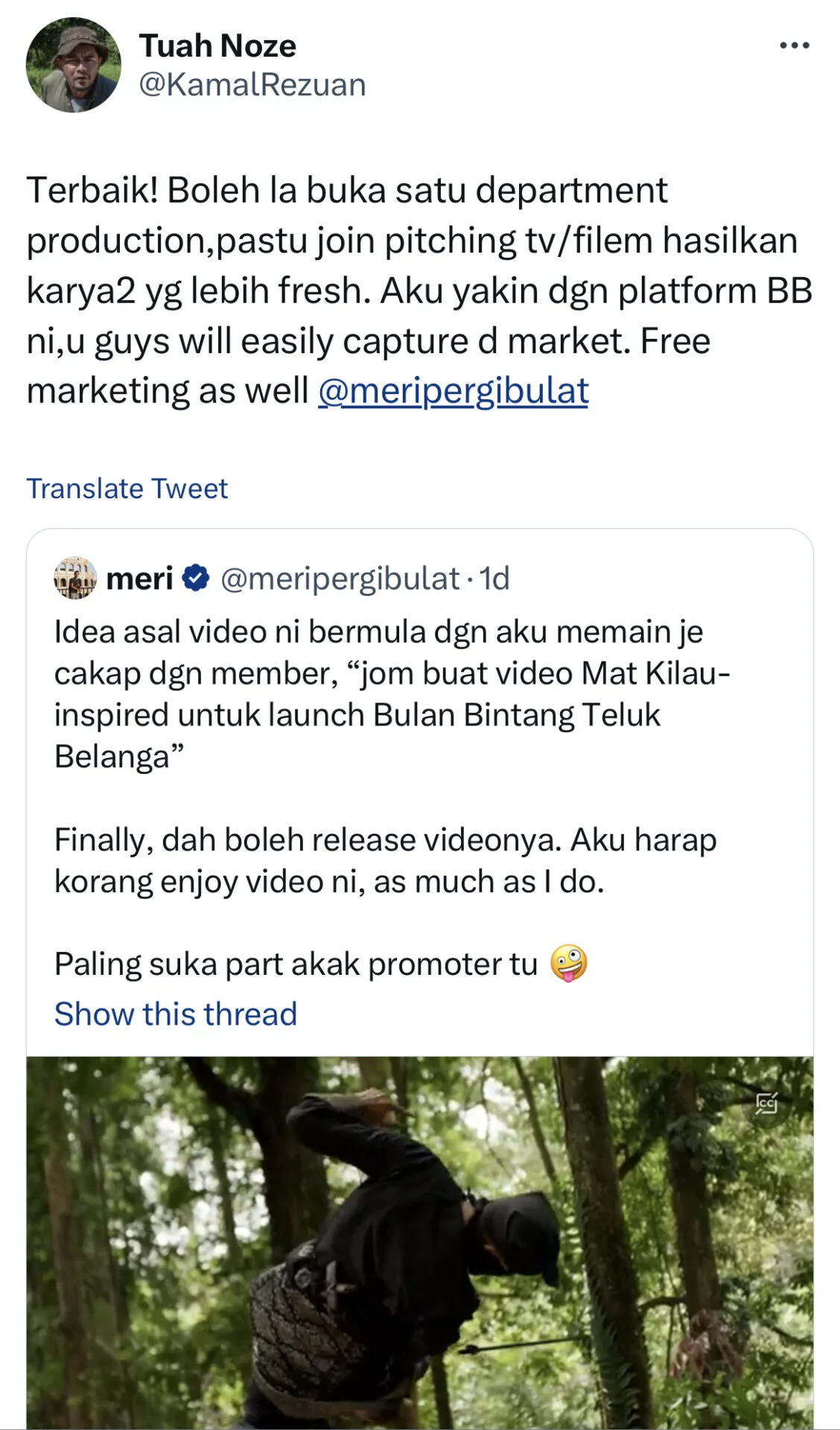Click the line Paling suka part akak promoter

pyautogui.click(x=296, y=965)
